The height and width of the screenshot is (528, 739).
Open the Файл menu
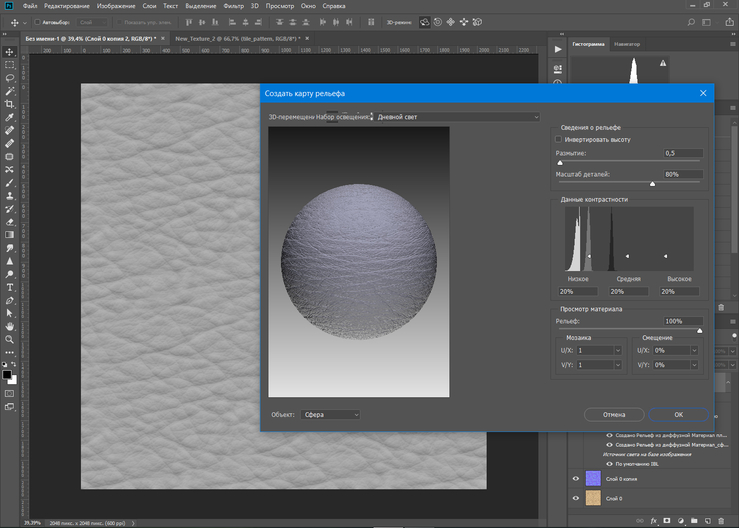[30, 6]
